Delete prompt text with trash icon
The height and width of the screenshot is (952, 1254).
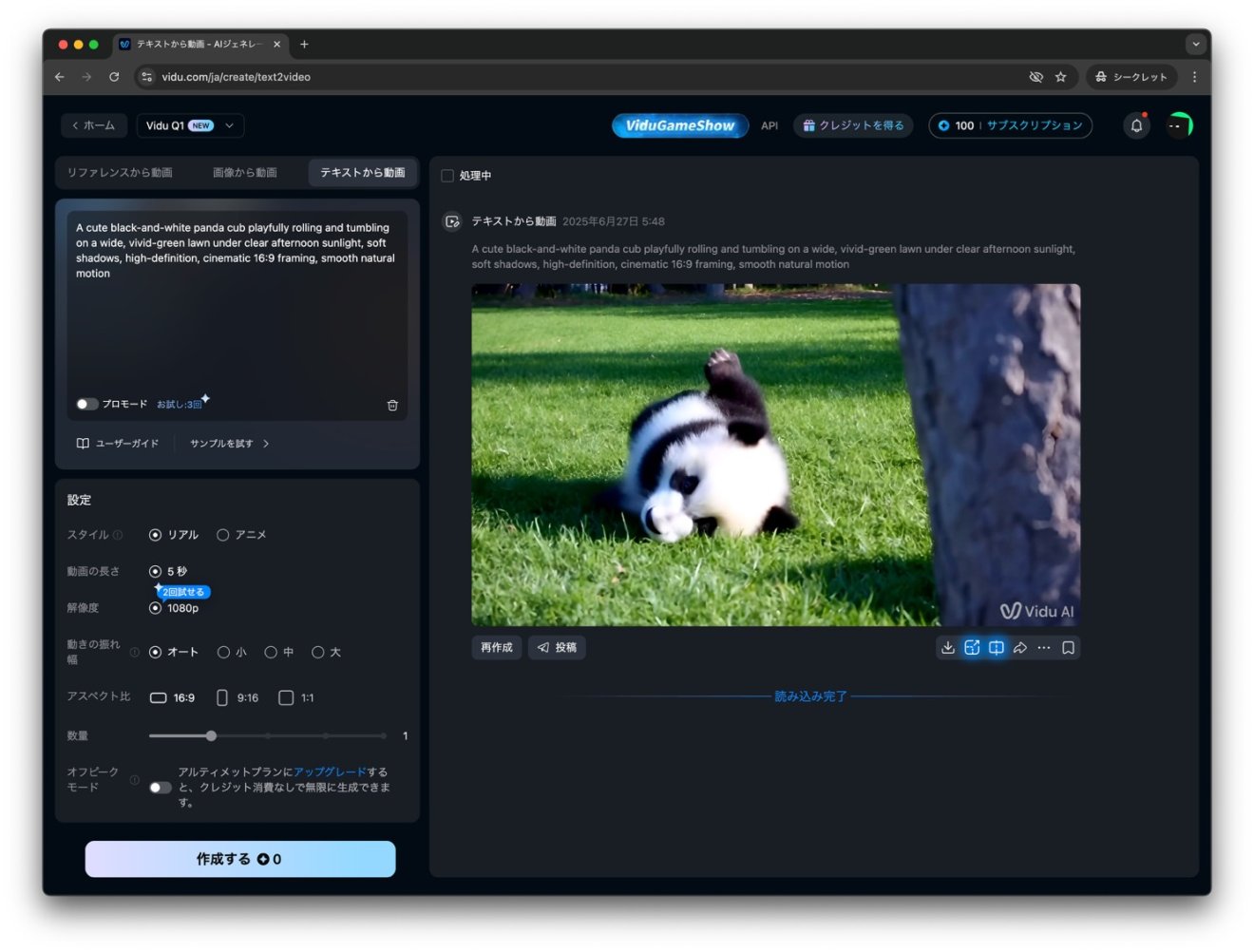point(392,406)
